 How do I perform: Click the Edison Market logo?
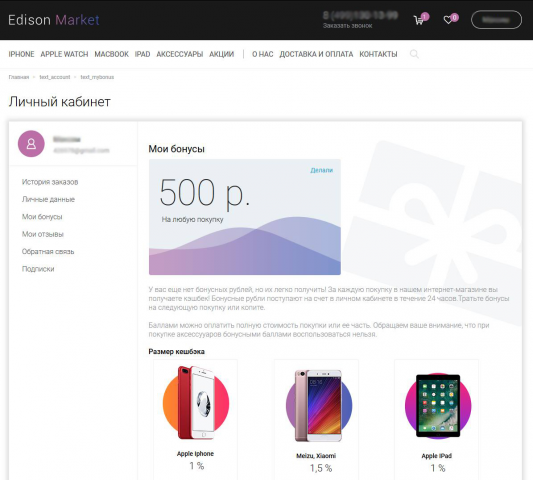54,20
